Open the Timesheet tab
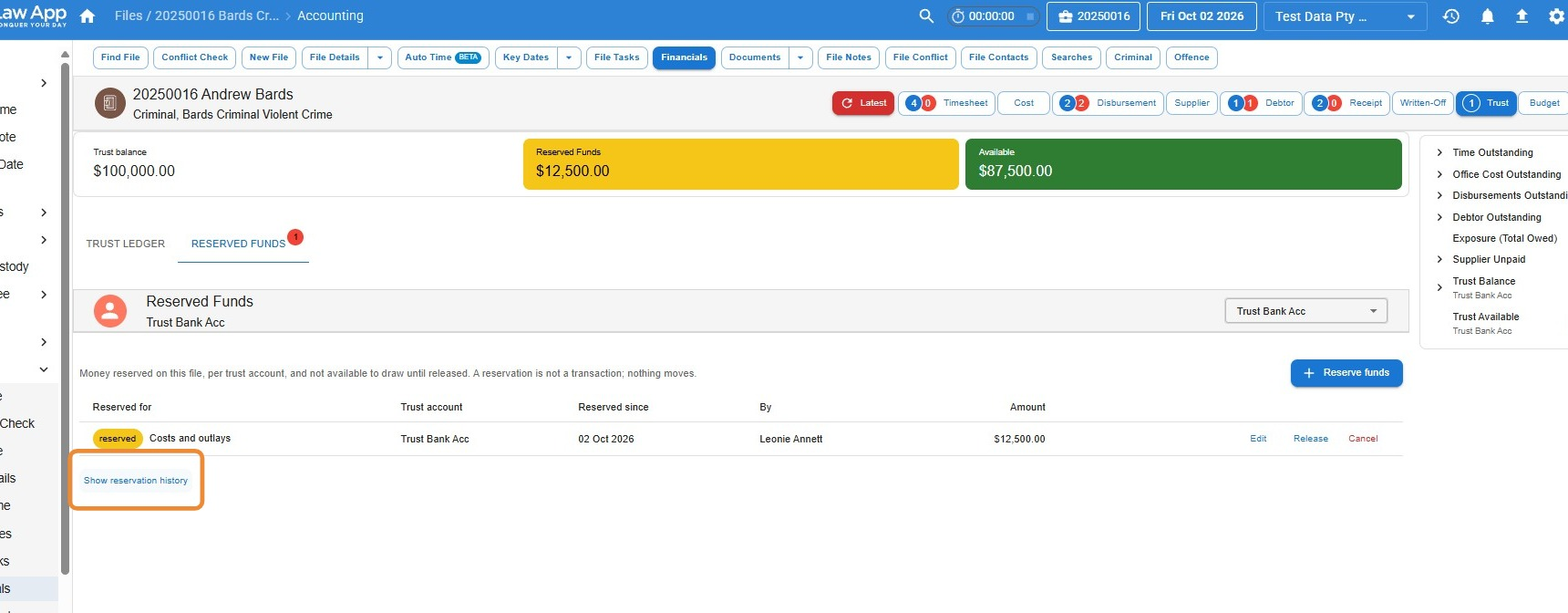The height and width of the screenshot is (613, 1568). pyautogui.click(x=947, y=103)
